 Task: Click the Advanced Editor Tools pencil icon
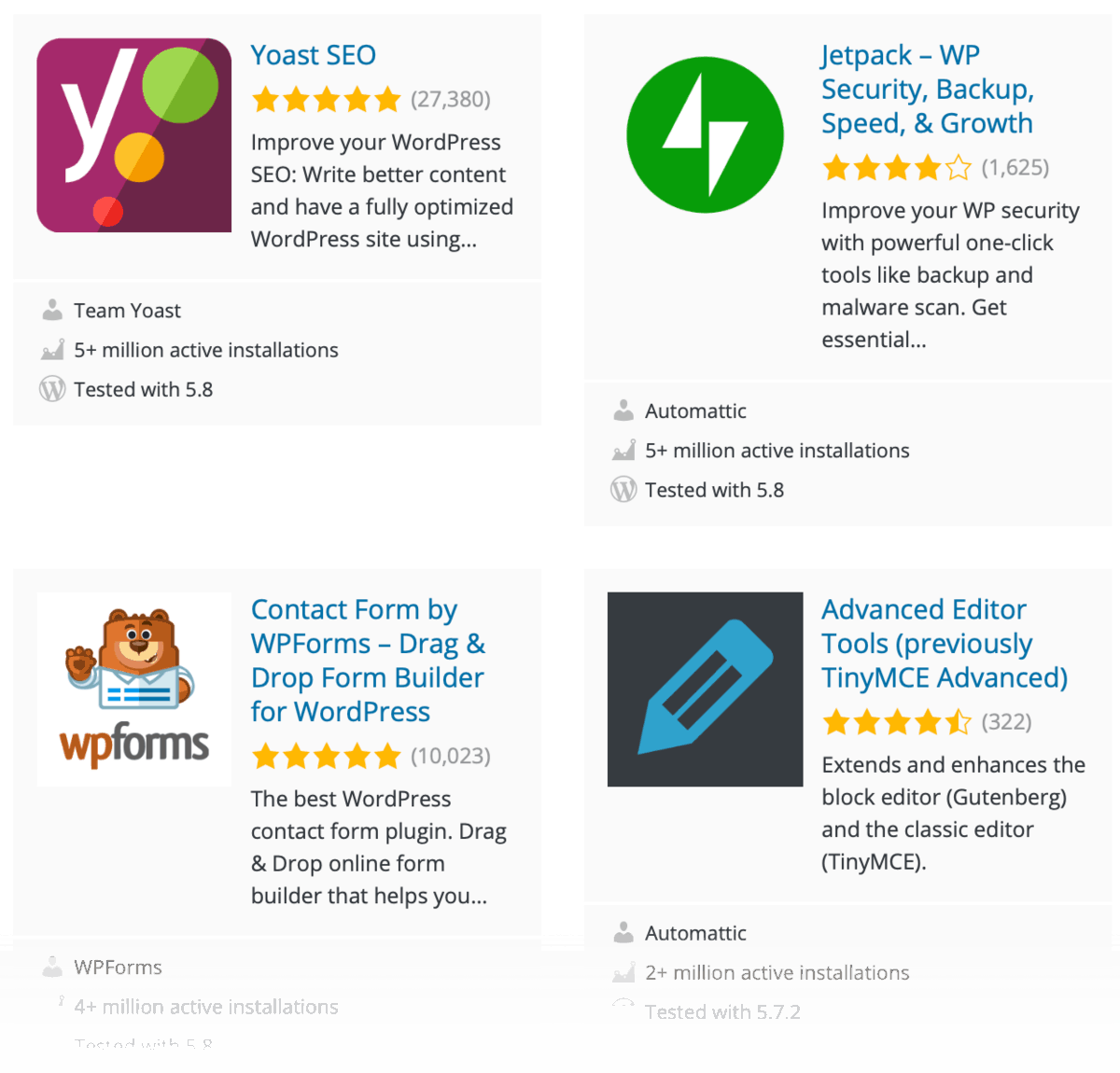point(705,688)
